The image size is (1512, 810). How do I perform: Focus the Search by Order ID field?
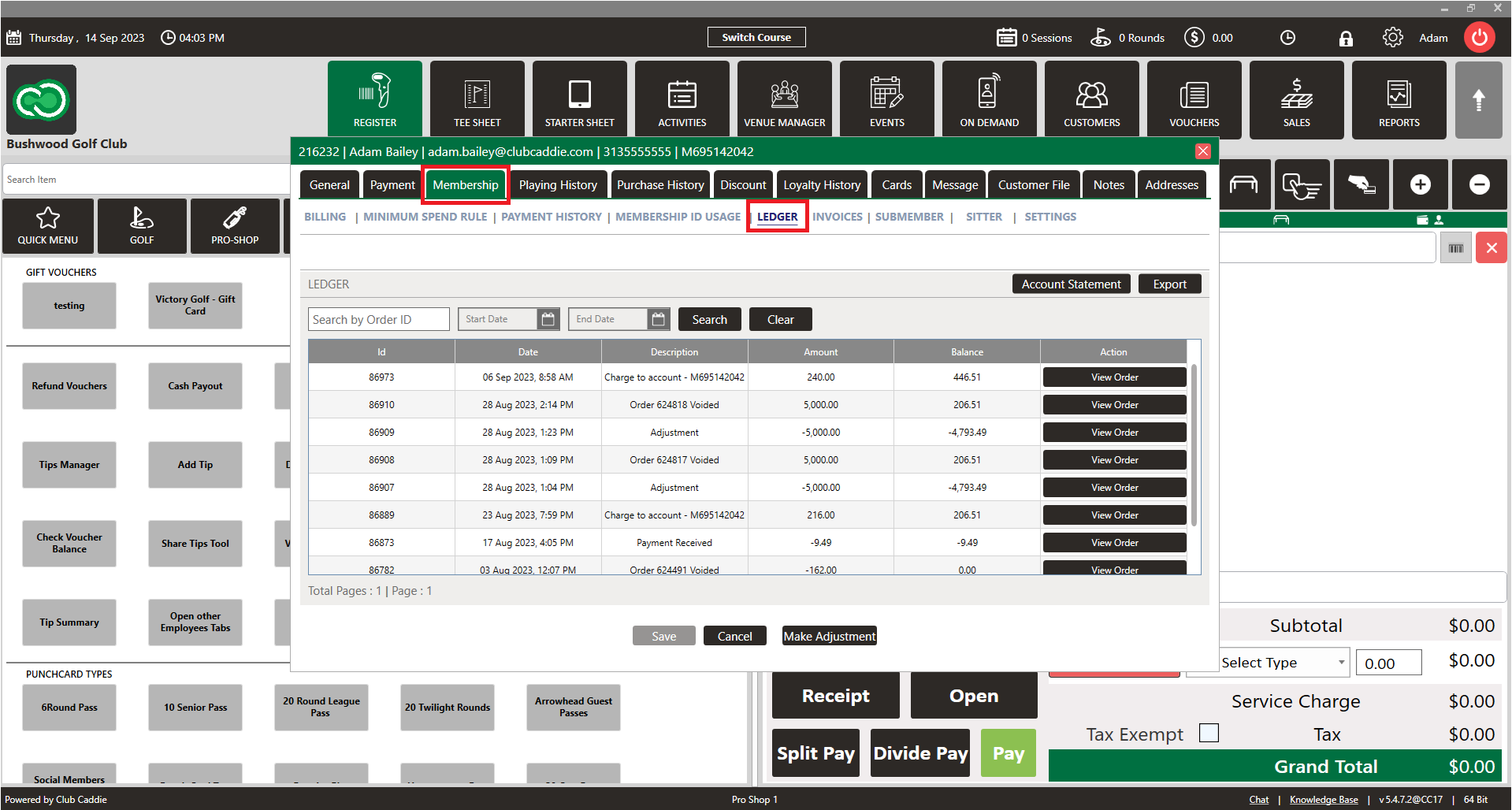pyautogui.click(x=378, y=319)
